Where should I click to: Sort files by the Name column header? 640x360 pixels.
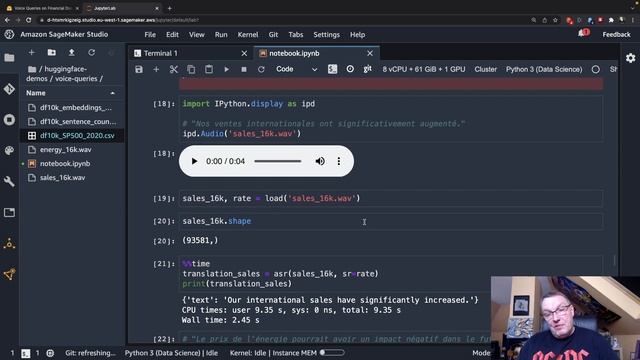pos(71,93)
